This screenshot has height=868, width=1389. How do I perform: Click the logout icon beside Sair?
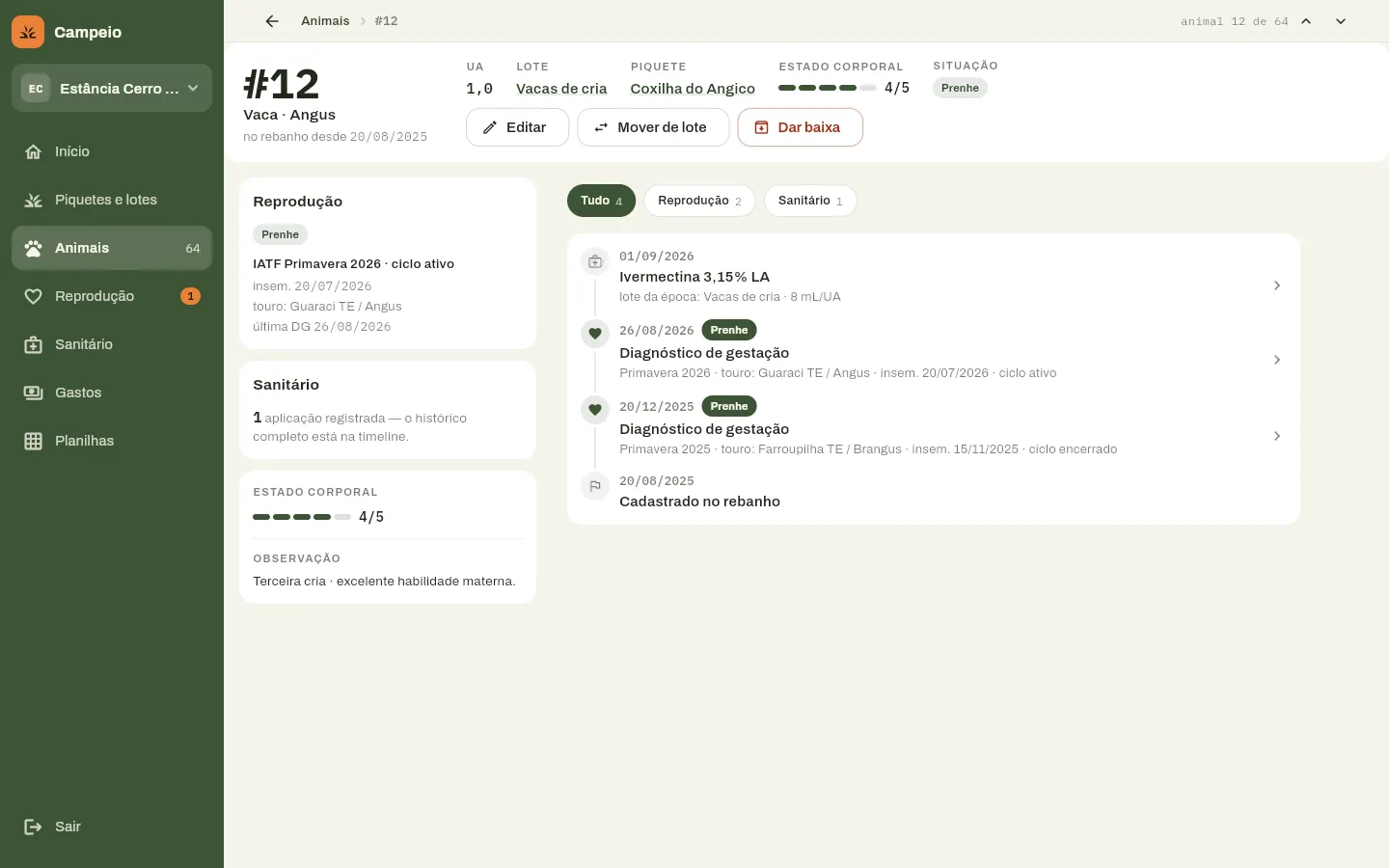33,827
